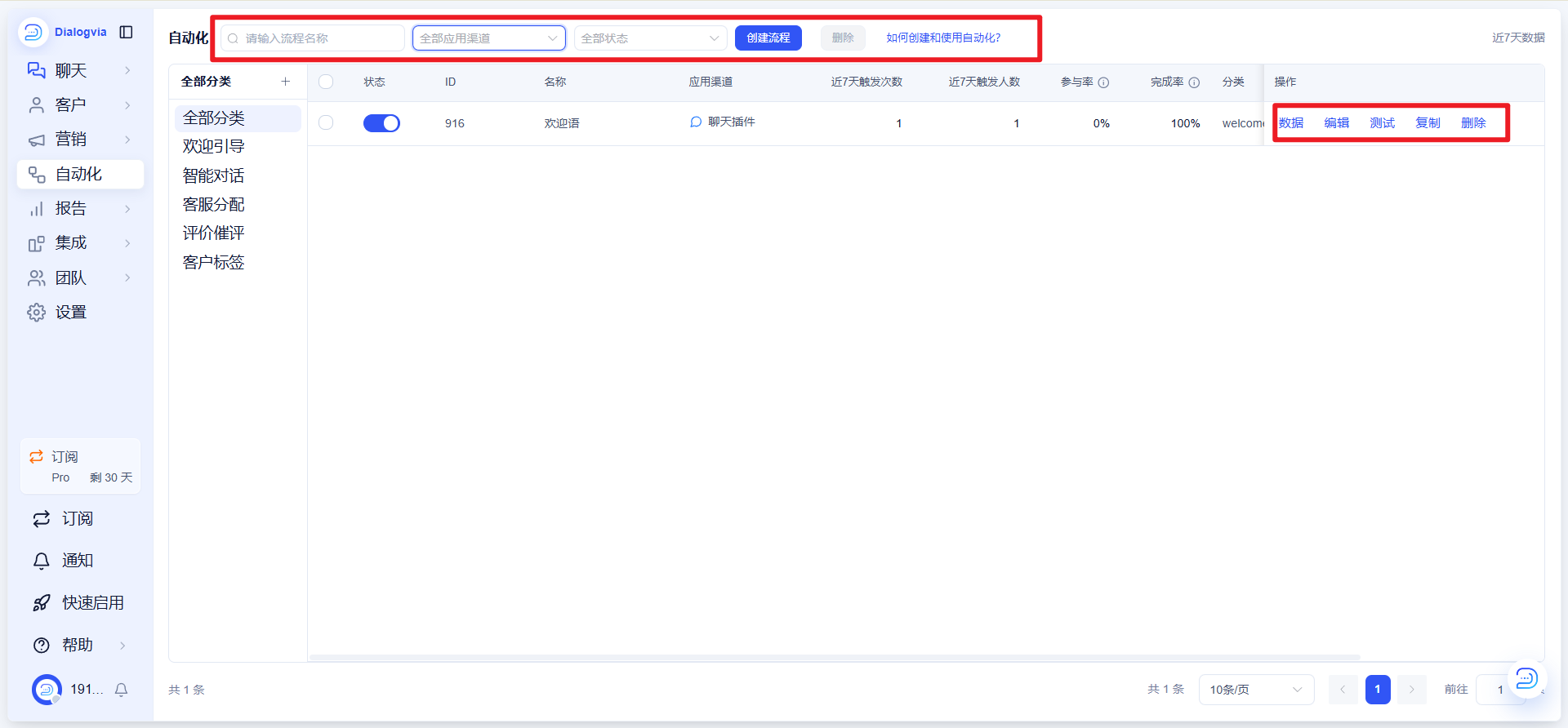
Task: Click the 创建流程 button
Action: coord(768,38)
